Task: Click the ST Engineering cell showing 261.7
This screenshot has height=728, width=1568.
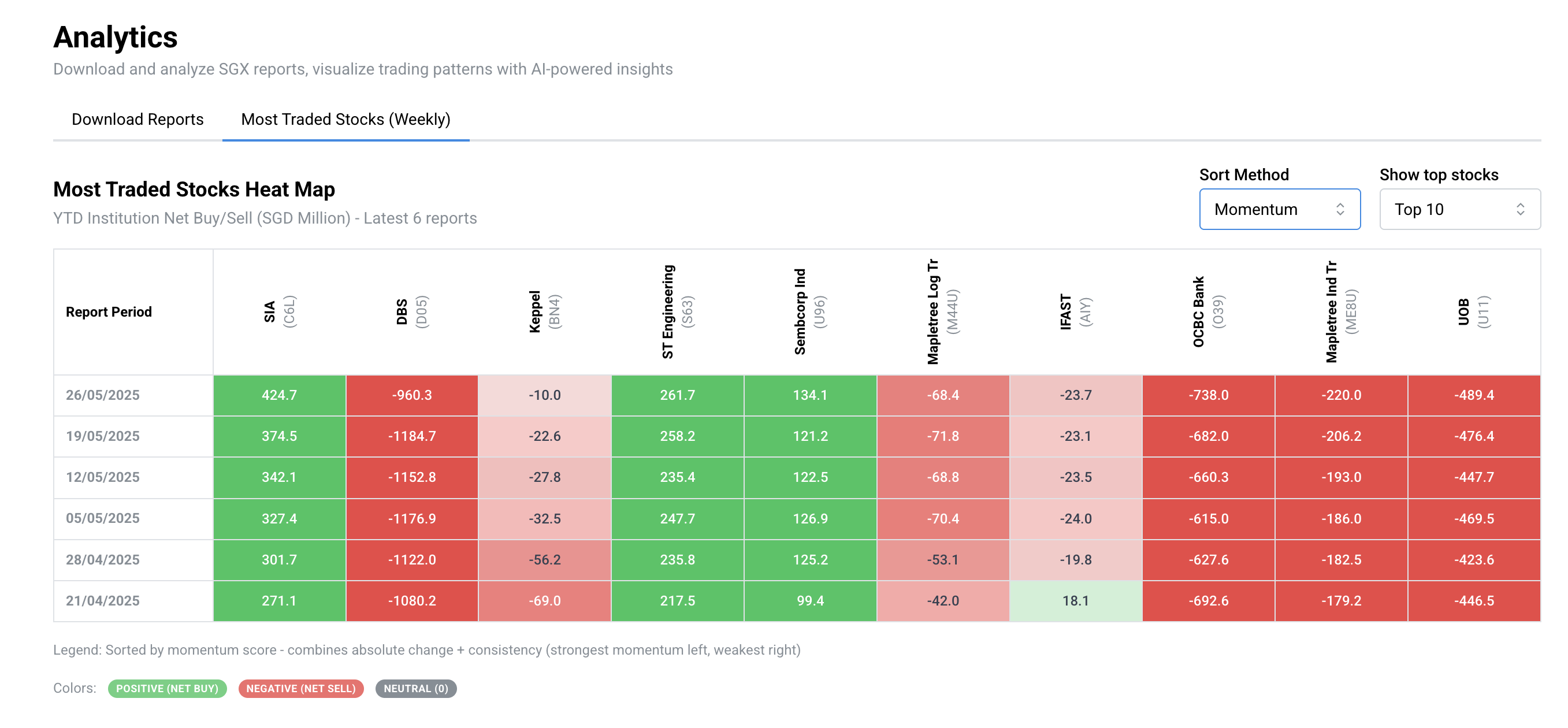Action: pos(678,395)
